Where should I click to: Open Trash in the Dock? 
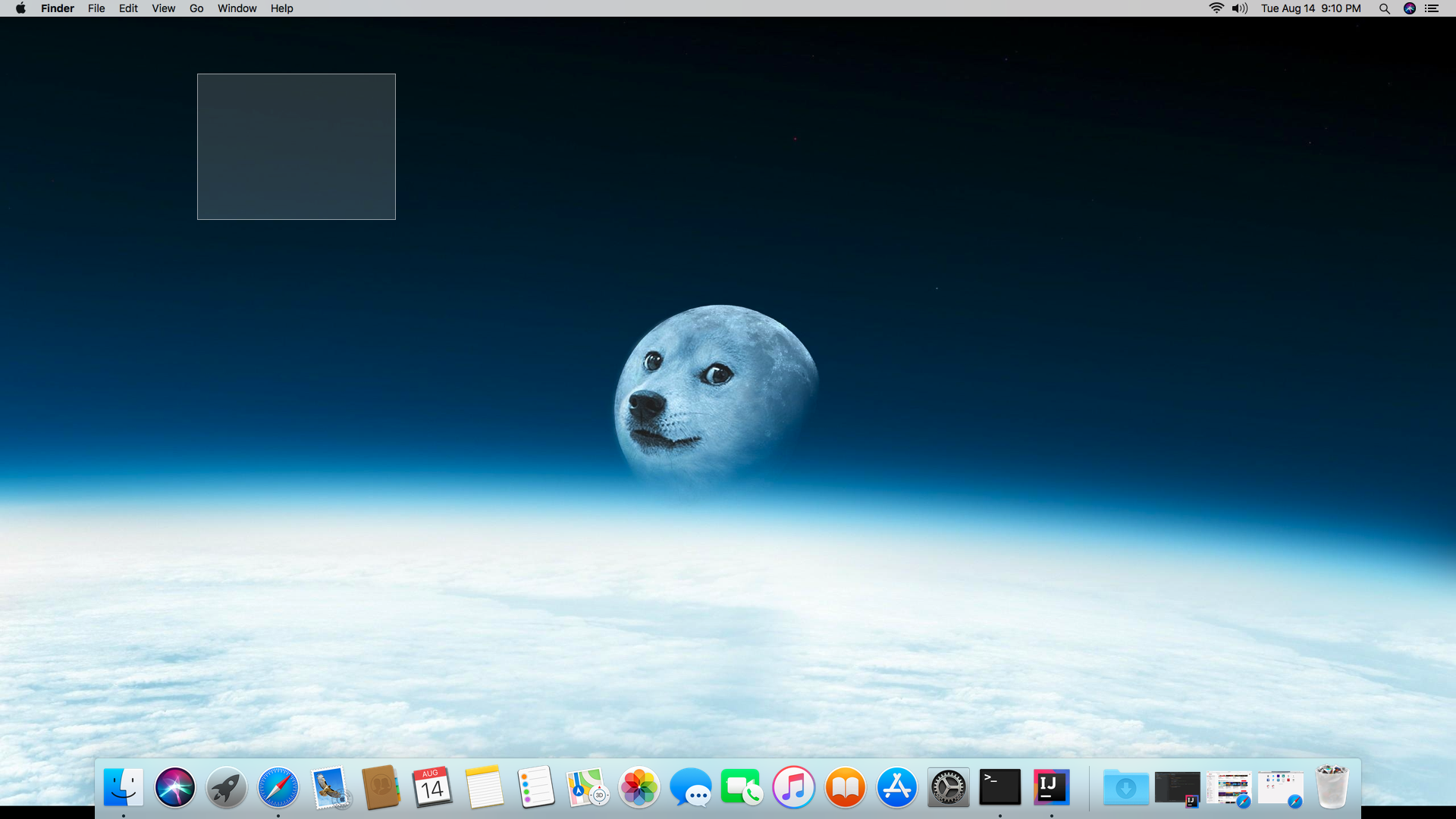(x=1332, y=787)
